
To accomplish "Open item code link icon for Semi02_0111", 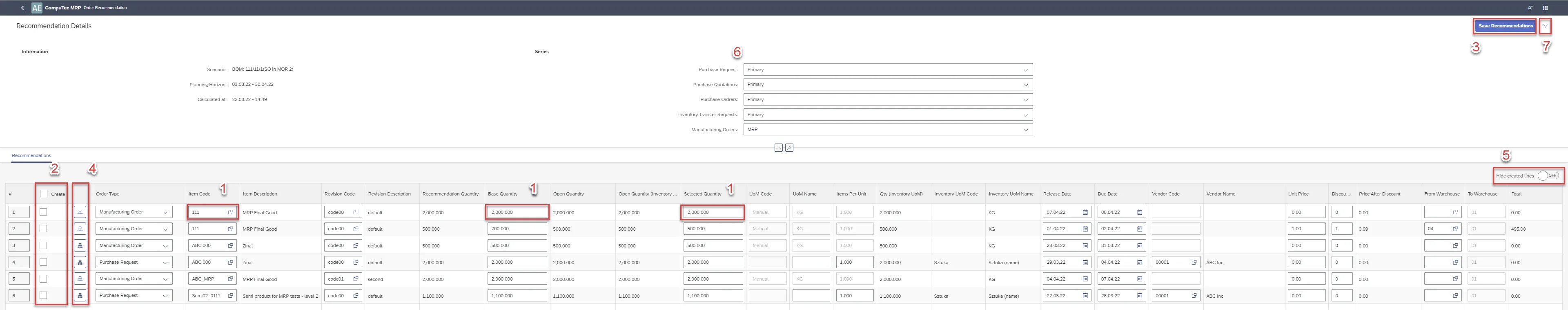I will [x=231, y=295].
